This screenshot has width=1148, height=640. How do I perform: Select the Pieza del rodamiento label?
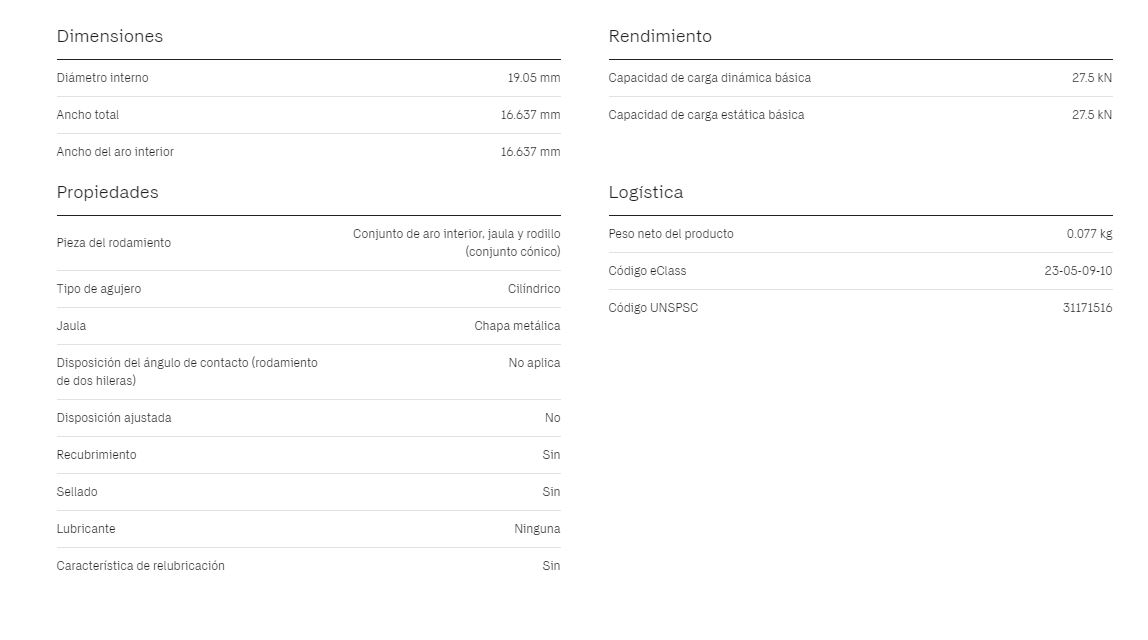point(113,243)
